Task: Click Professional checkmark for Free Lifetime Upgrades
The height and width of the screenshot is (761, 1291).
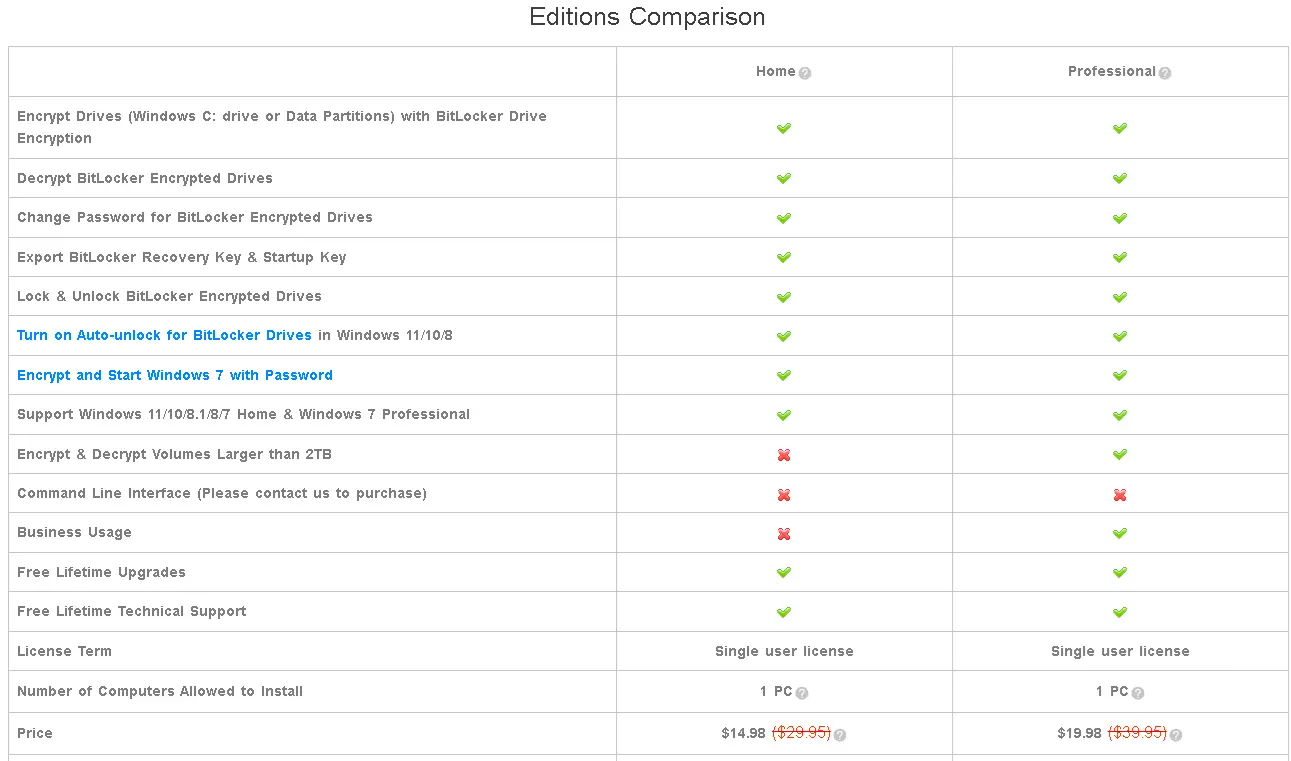Action: (1120, 573)
